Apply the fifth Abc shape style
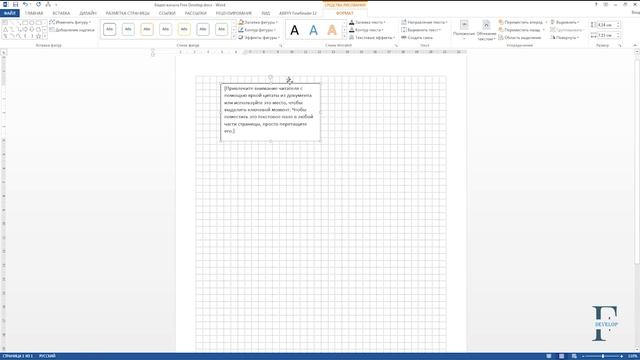 coord(184,29)
